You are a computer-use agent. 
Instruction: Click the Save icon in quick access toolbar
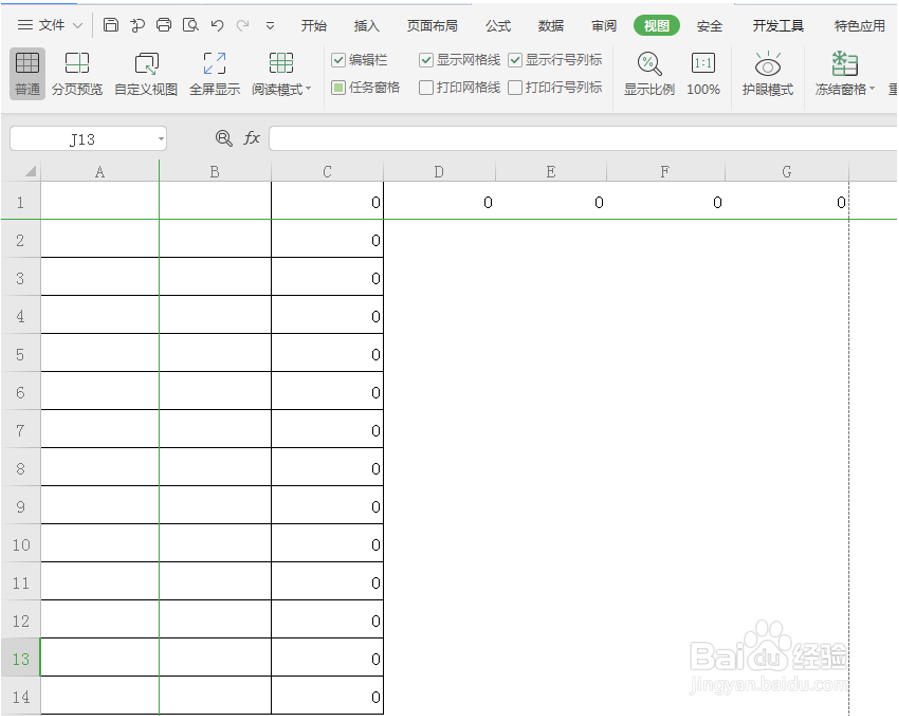point(110,24)
